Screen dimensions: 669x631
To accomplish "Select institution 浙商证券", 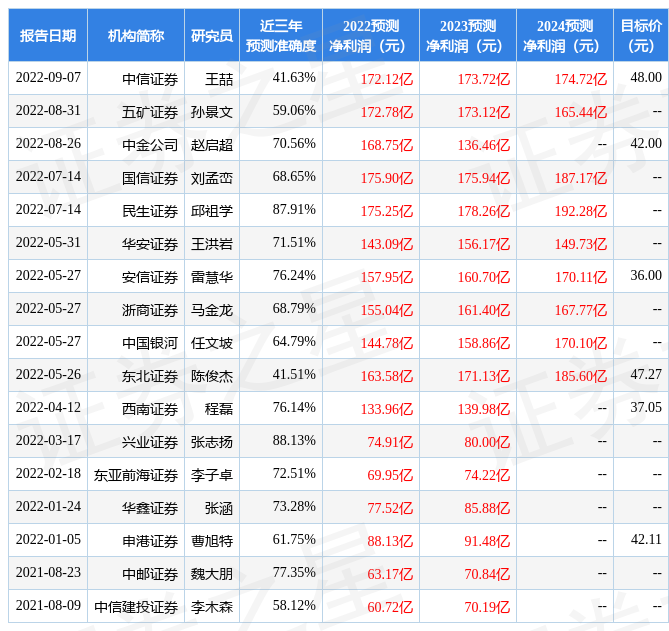I will [150, 310].
